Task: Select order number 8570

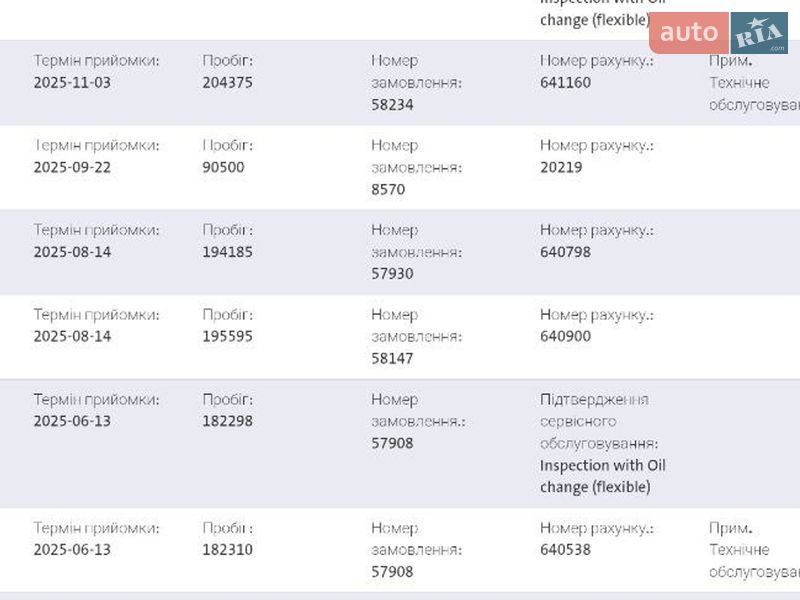Action: click(388, 189)
